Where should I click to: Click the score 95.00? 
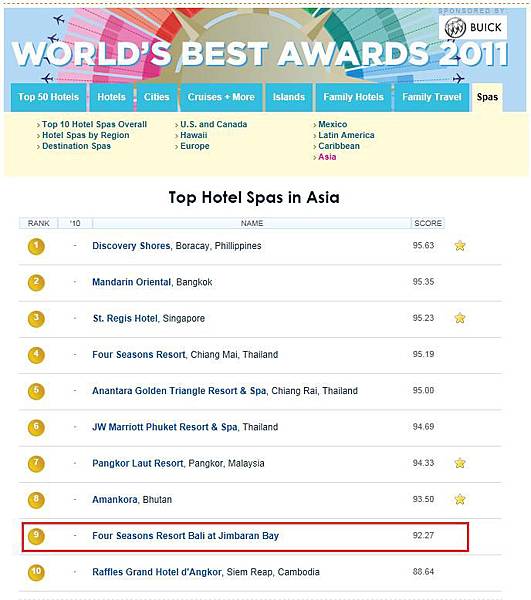click(x=423, y=390)
